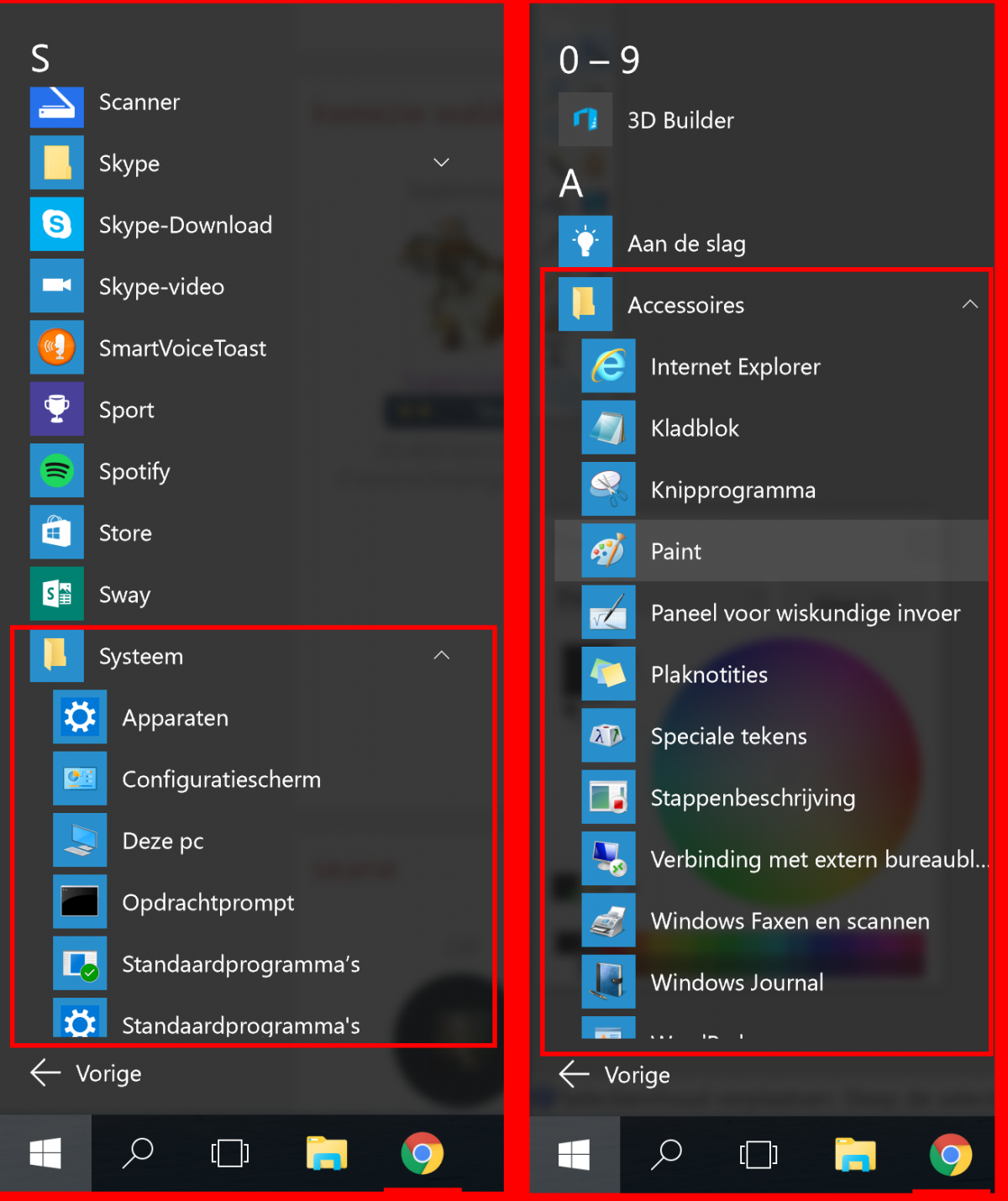The image size is (1008, 1201).
Task: Open taskbar search in the Systeem screenshot
Action: [x=138, y=1153]
